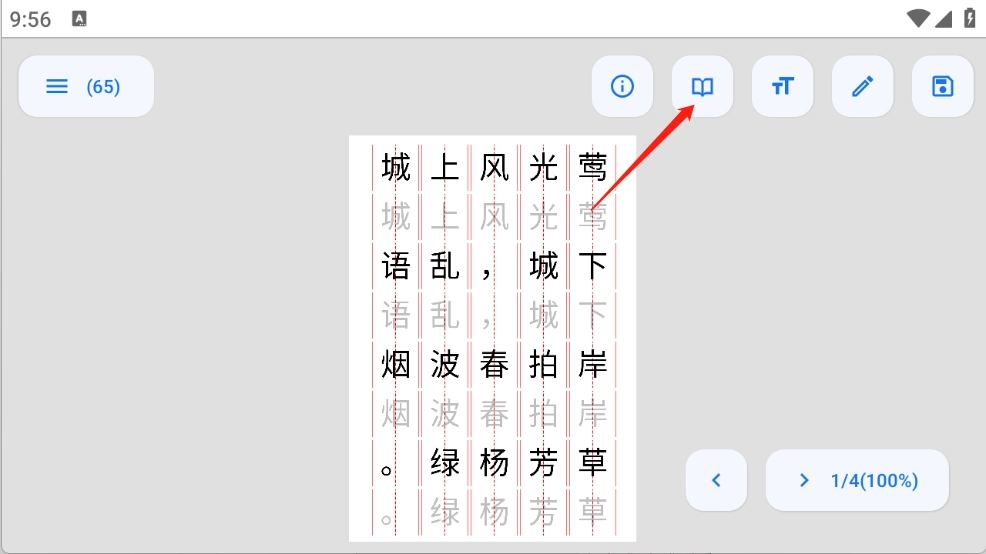Save using the floppy disk icon
Image resolution: width=986 pixels, height=554 pixels.
click(942, 87)
